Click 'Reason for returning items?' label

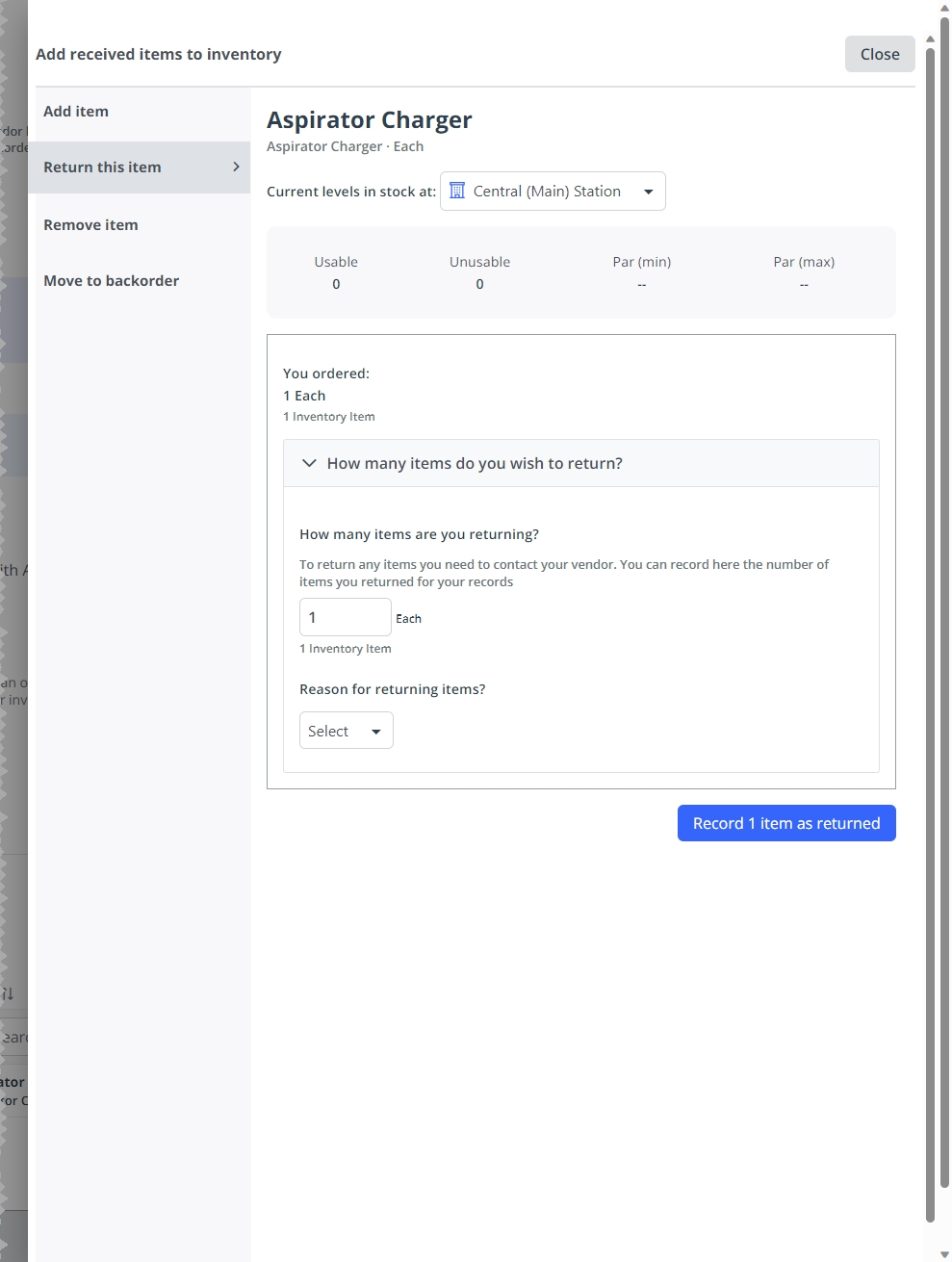393,689
